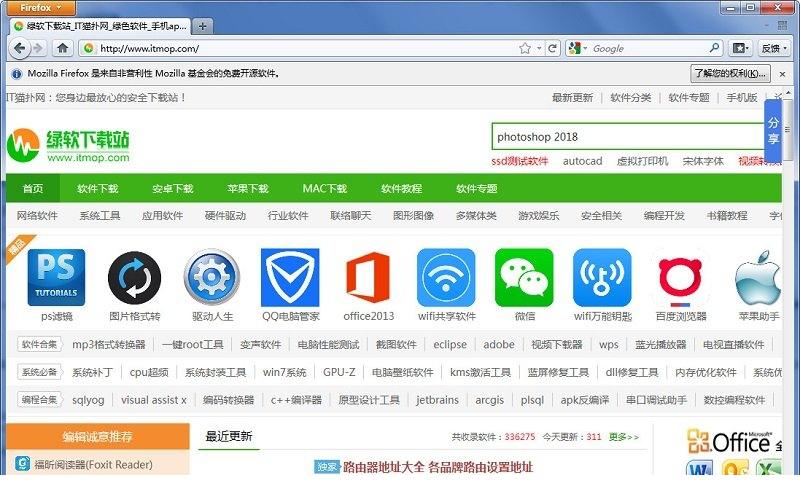Click the site identity icon in address bar
800x494 pixels.
click(89, 48)
